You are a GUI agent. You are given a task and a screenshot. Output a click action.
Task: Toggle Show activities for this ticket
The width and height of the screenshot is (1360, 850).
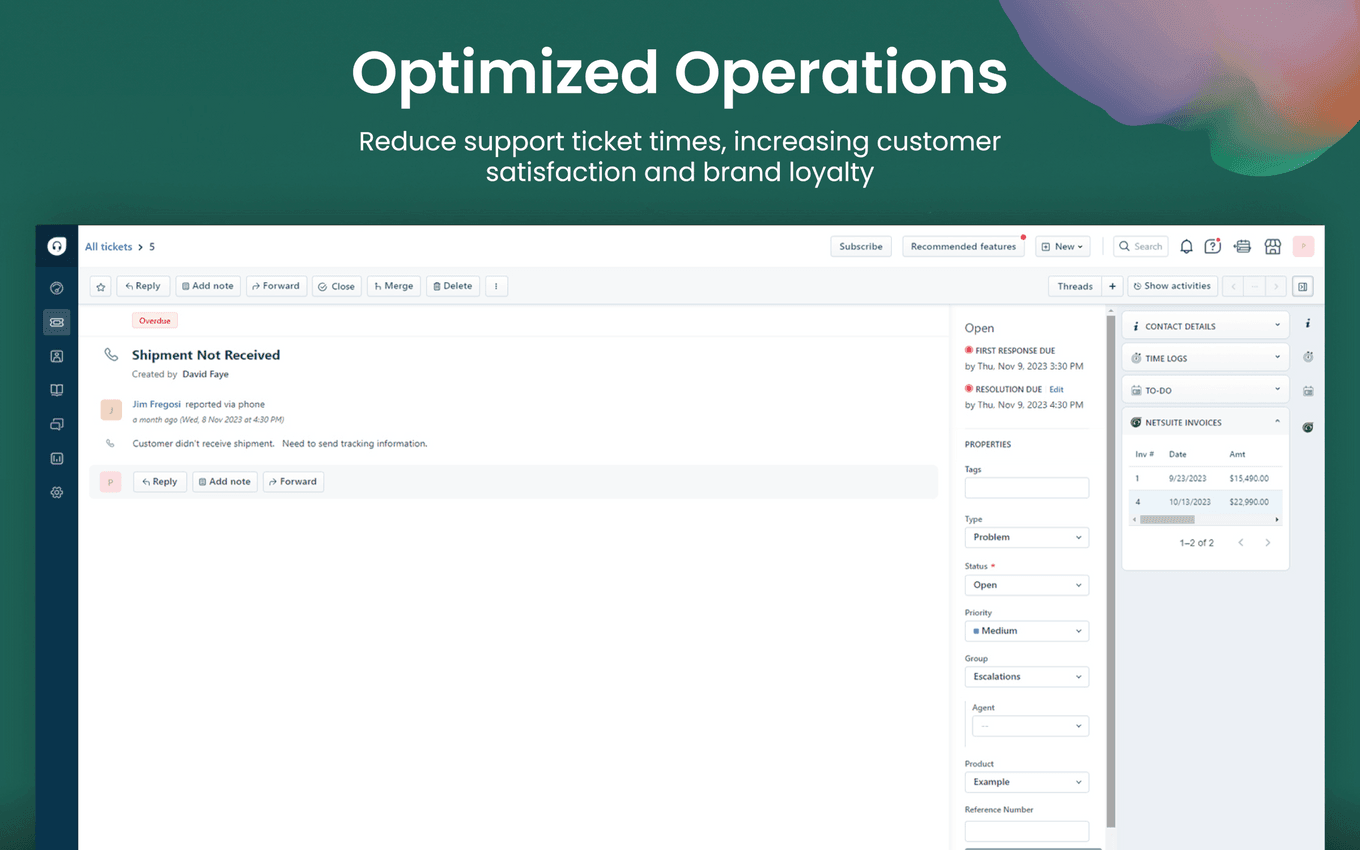pyautogui.click(x=1171, y=286)
